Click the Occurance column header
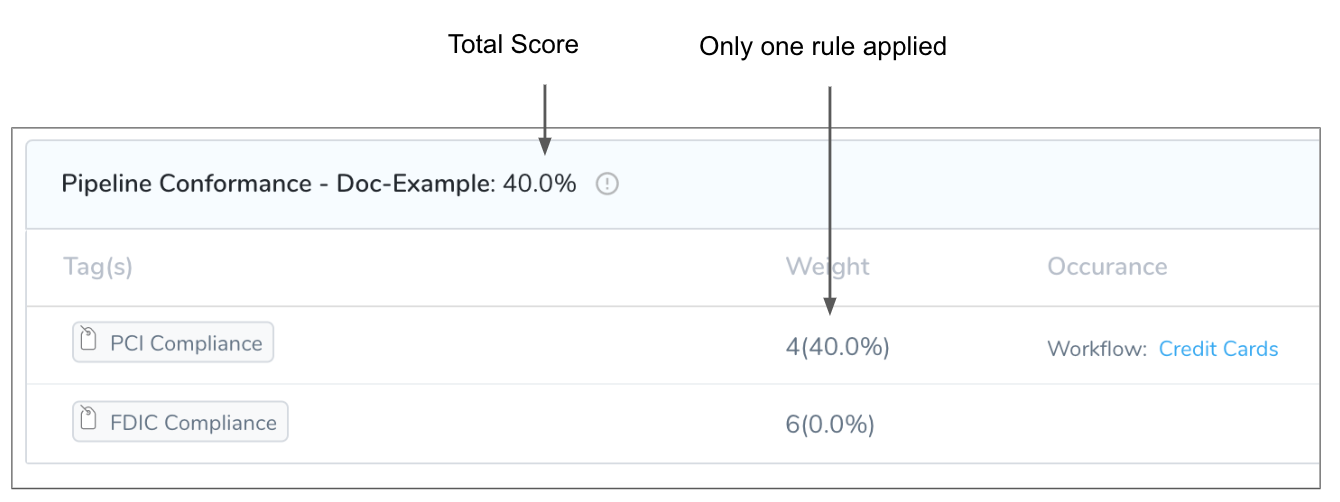The height and width of the screenshot is (502, 1340). click(1107, 267)
